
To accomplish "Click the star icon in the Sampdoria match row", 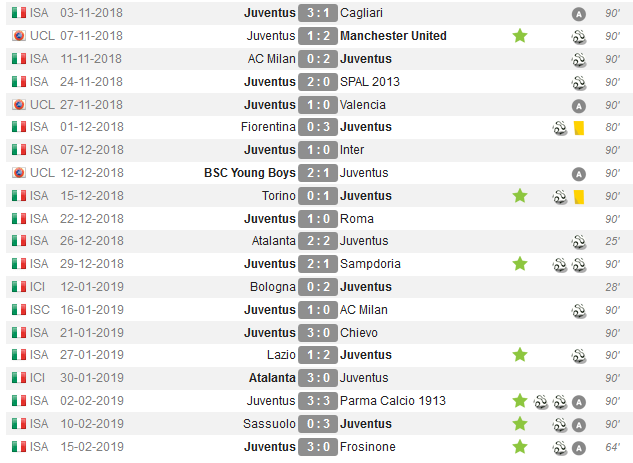I will 520,264.
